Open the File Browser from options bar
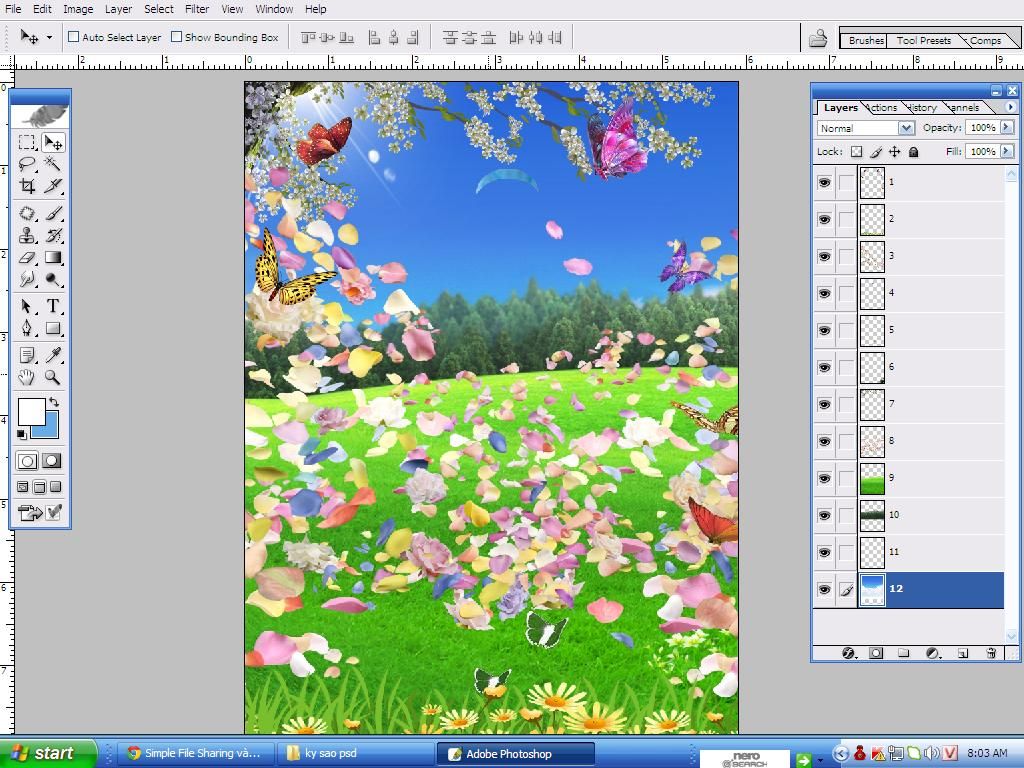The image size is (1024, 768). [x=818, y=39]
